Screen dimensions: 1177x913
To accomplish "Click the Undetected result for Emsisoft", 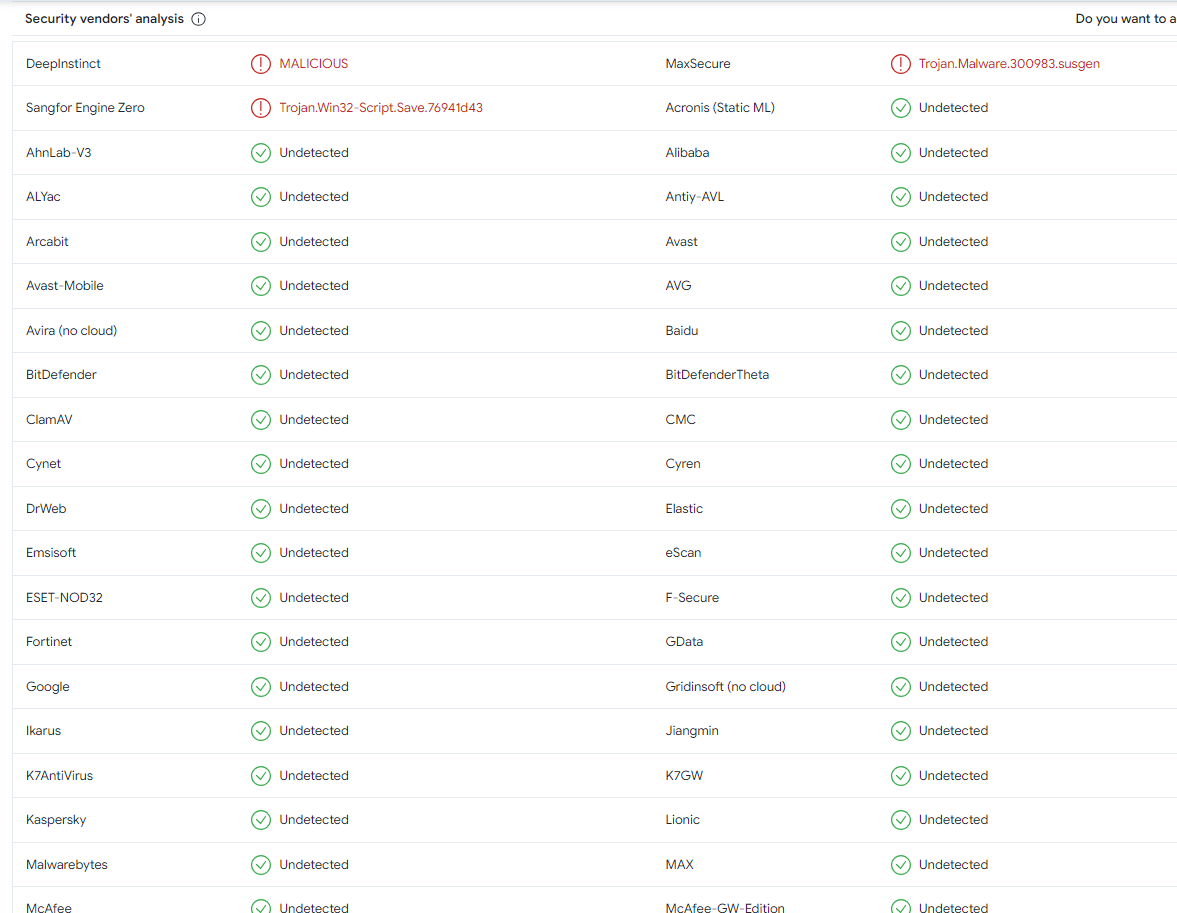I will (314, 553).
